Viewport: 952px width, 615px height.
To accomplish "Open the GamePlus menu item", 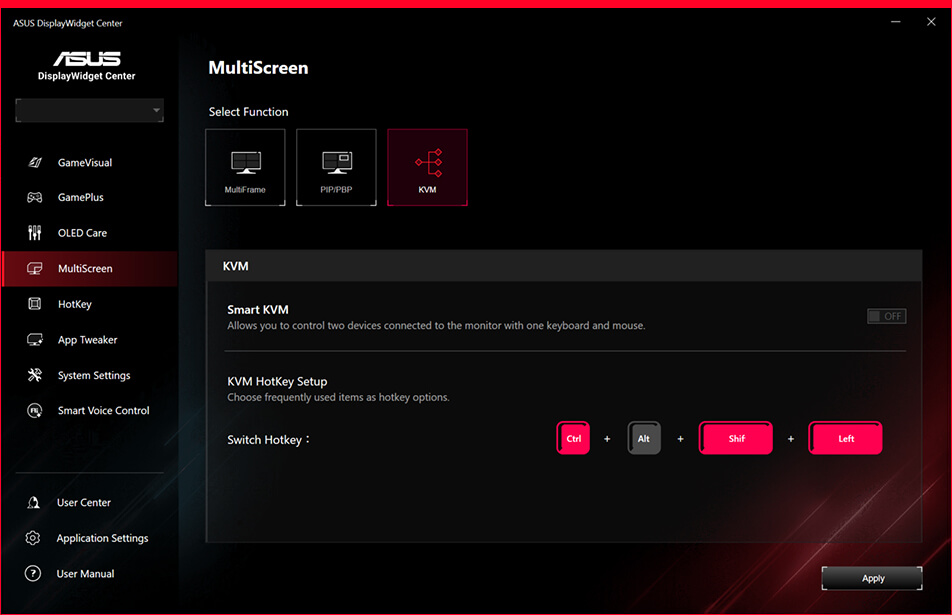I will [90, 197].
